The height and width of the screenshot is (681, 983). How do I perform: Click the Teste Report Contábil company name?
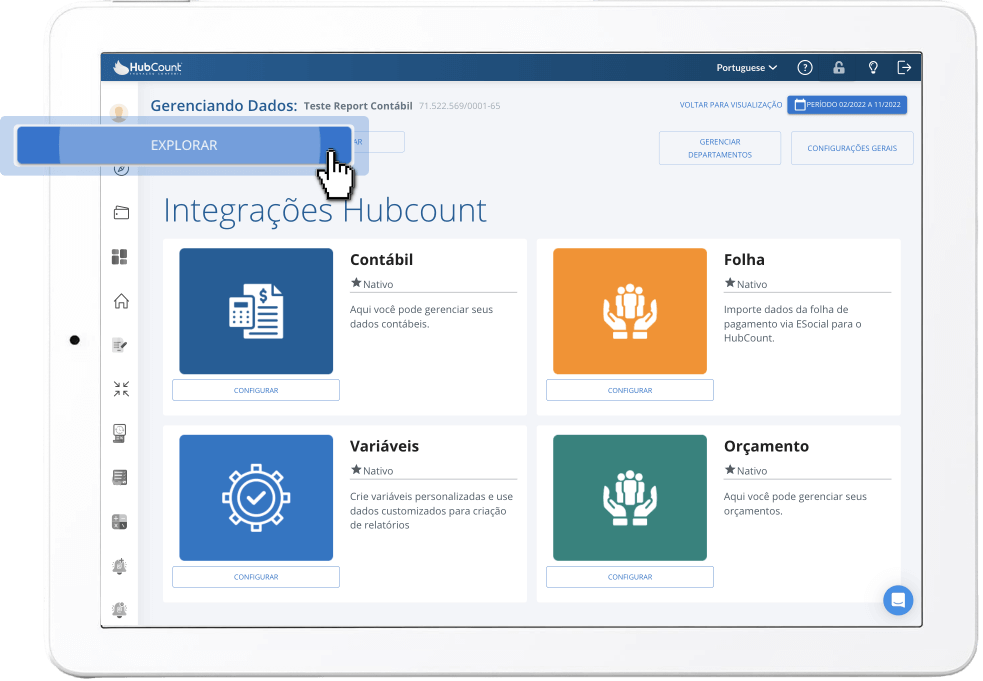pos(358,106)
